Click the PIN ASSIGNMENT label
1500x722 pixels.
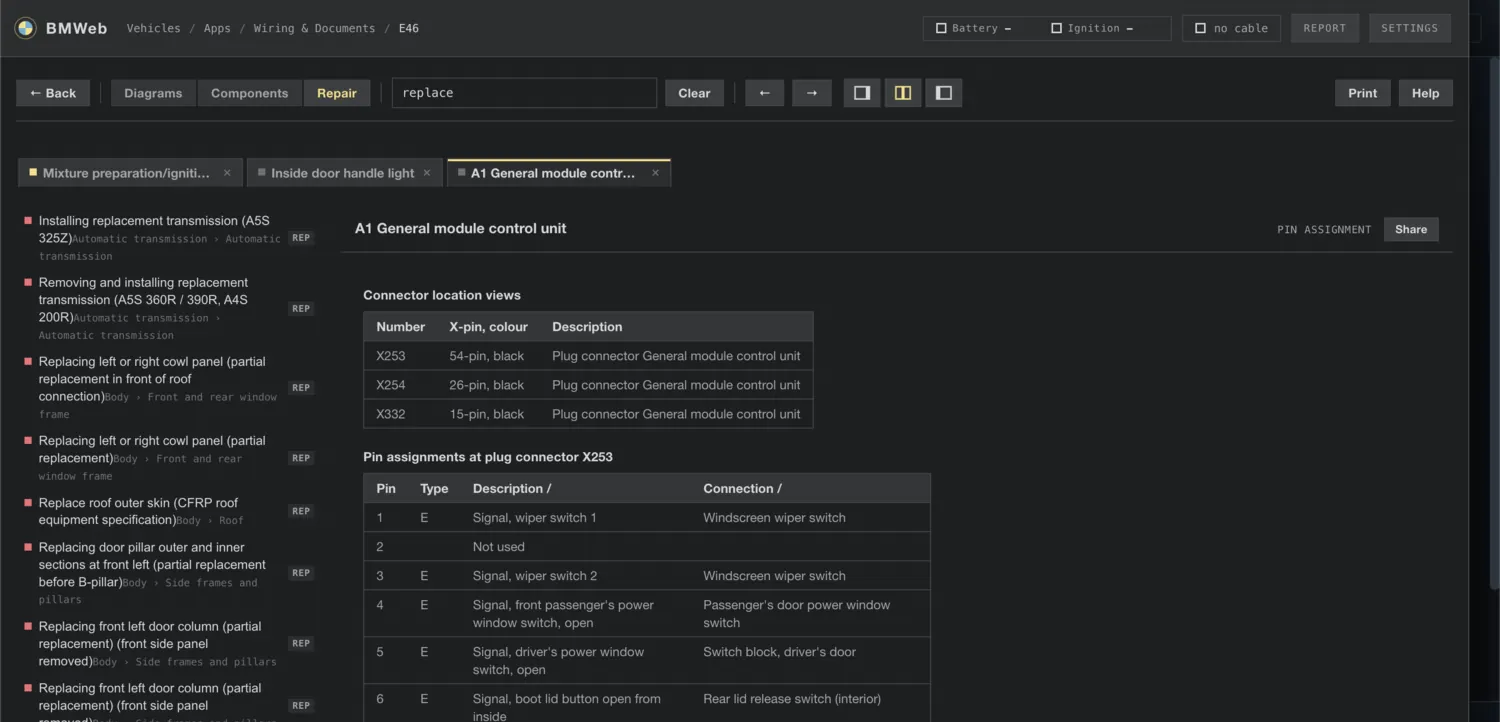coord(1324,230)
